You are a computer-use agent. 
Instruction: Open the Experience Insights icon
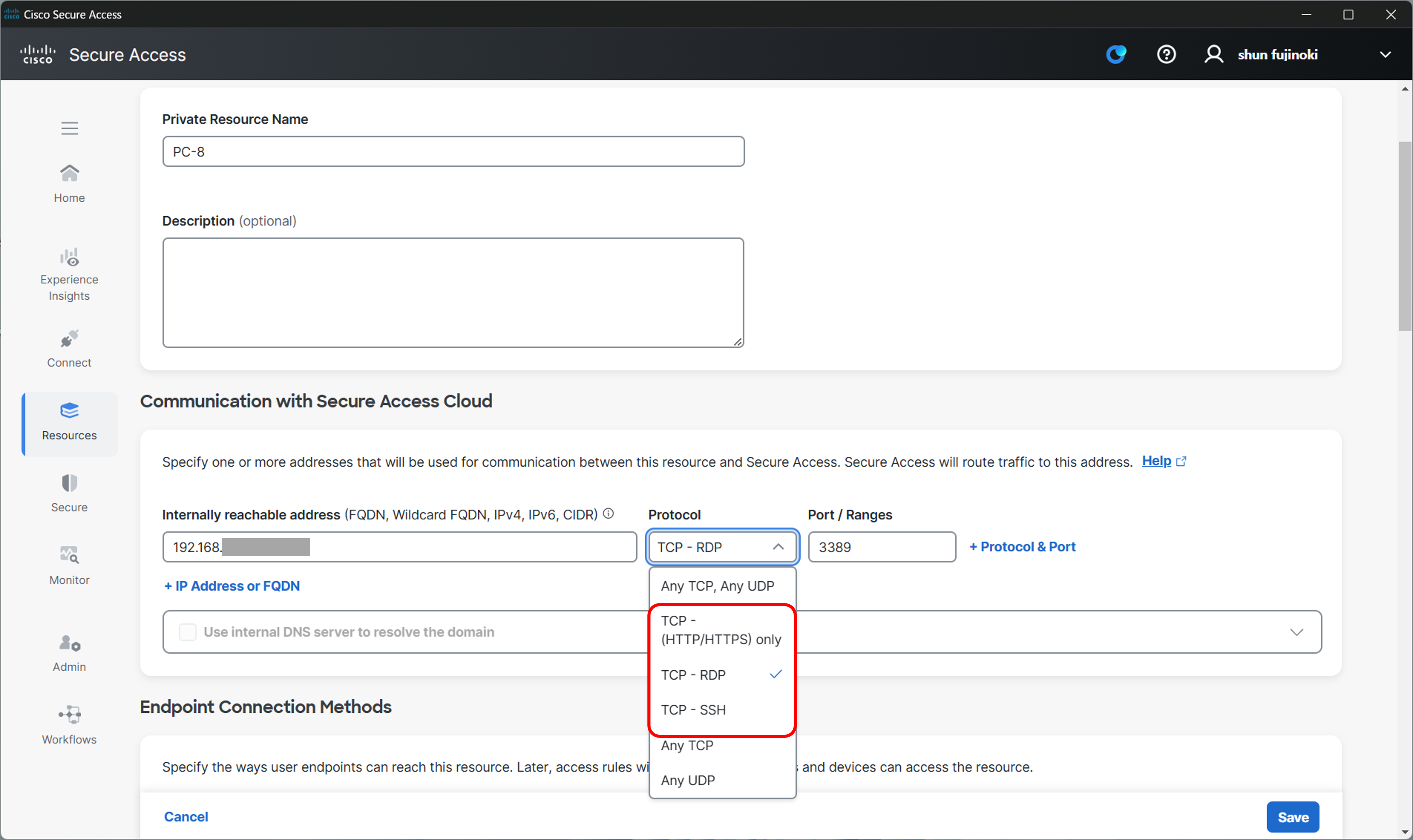click(x=70, y=257)
